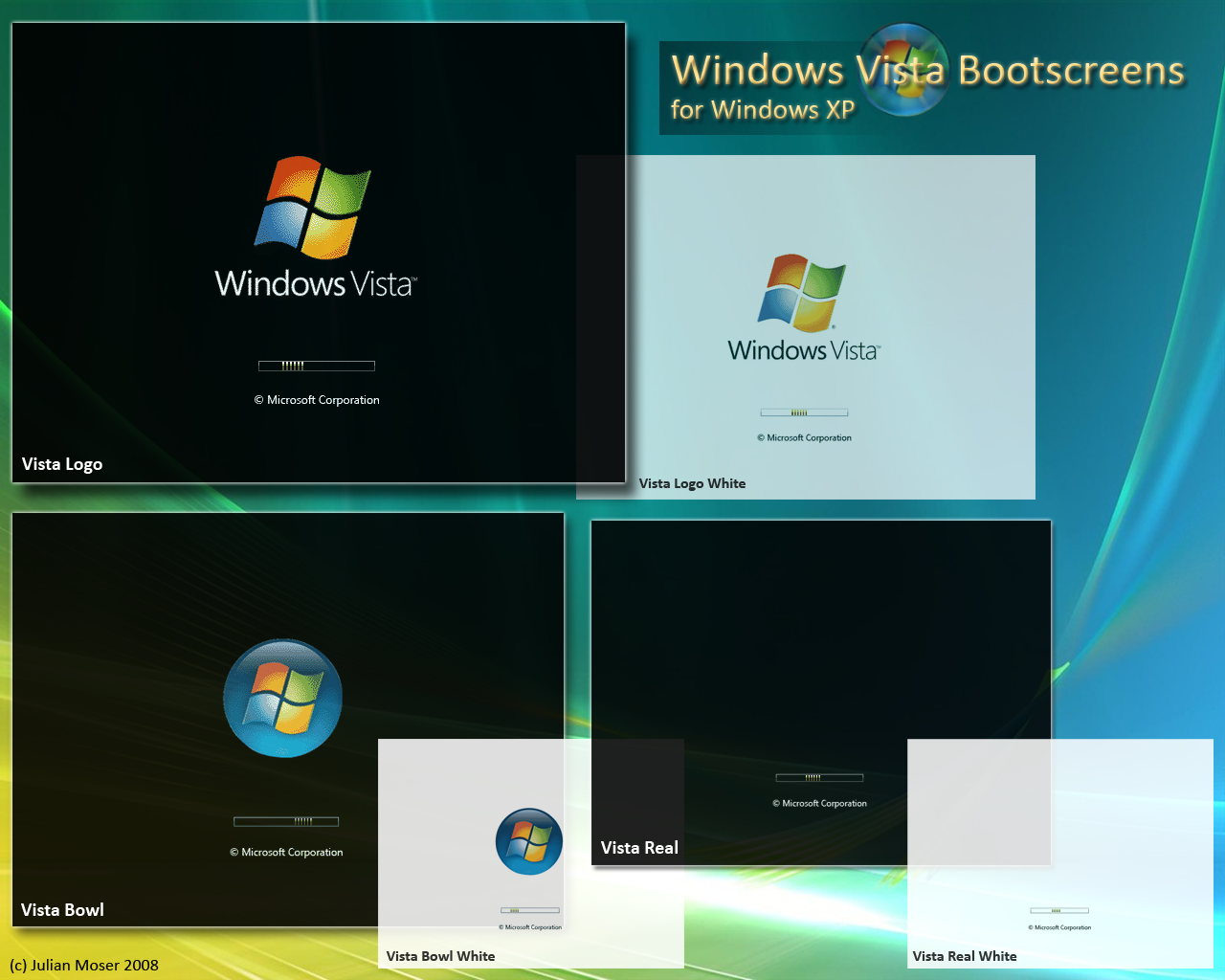Click the 'Windows Vista Bootscreens' title text

tap(927, 71)
